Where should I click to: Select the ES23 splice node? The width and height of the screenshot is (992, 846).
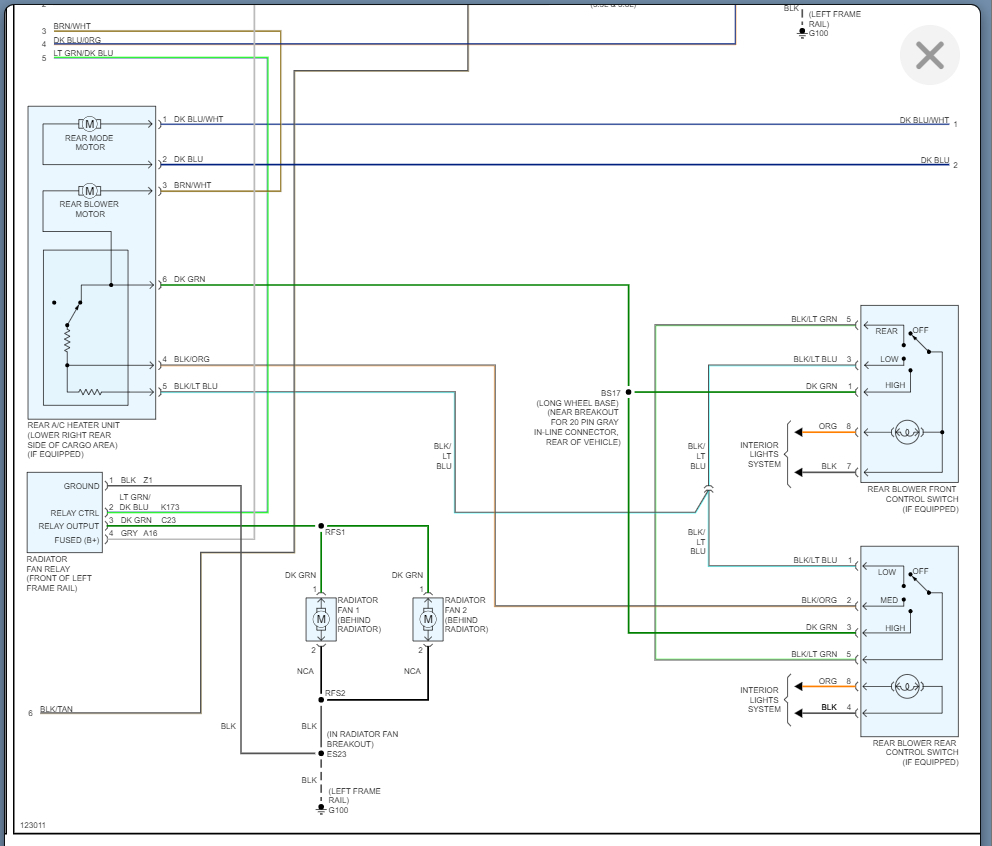coord(321,753)
